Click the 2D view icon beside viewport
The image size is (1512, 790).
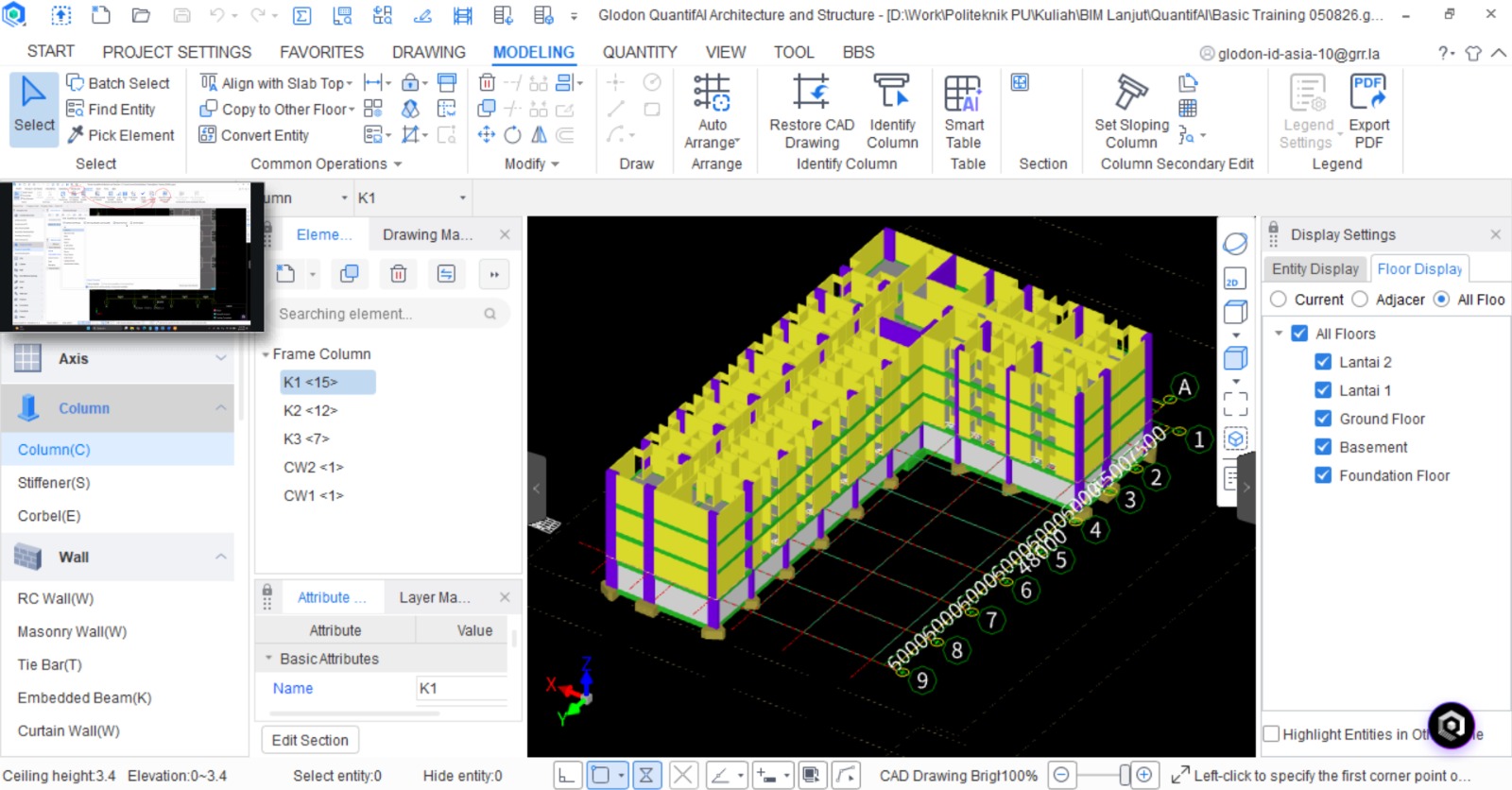pos(1234,279)
